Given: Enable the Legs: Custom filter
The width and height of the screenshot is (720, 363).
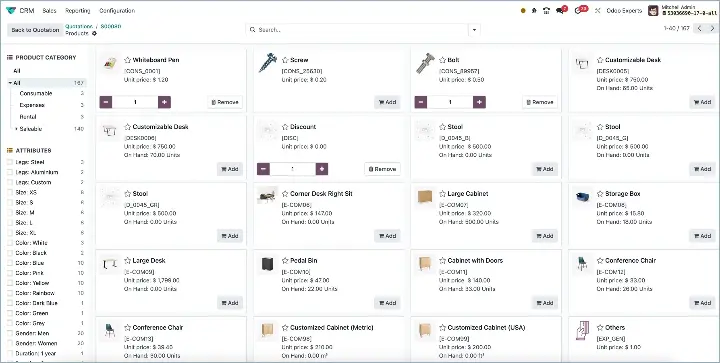Looking at the screenshot, I should (10, 183).
